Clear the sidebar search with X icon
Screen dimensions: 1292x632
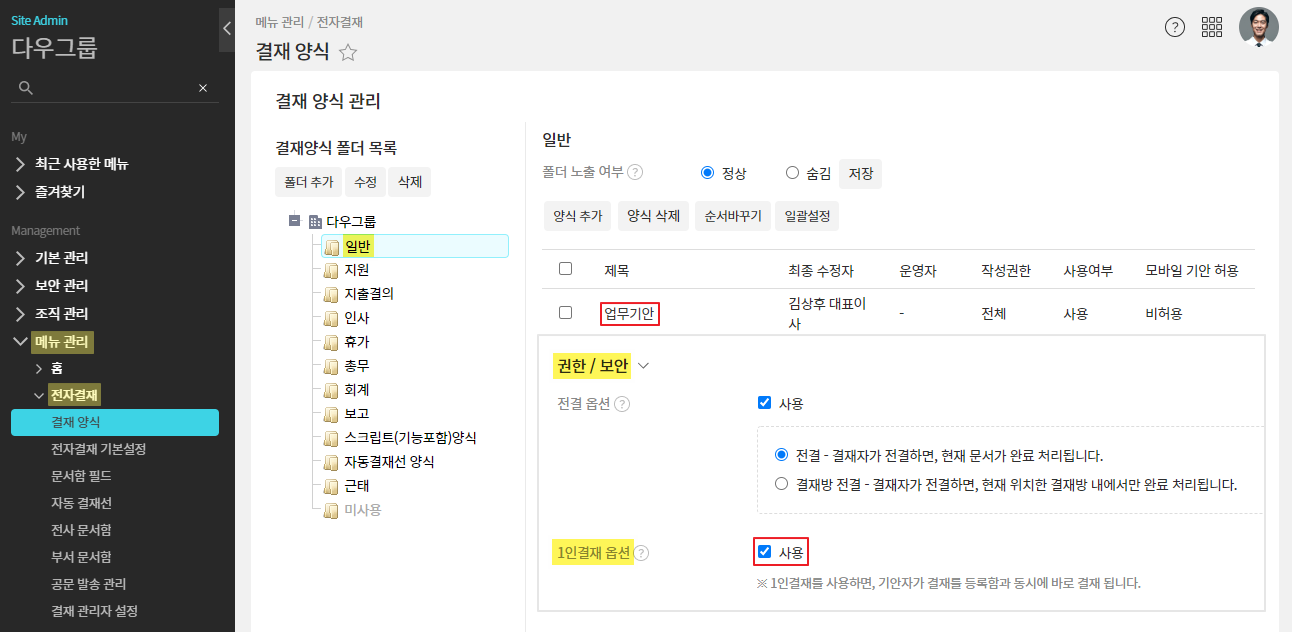(x=203, y=88)
